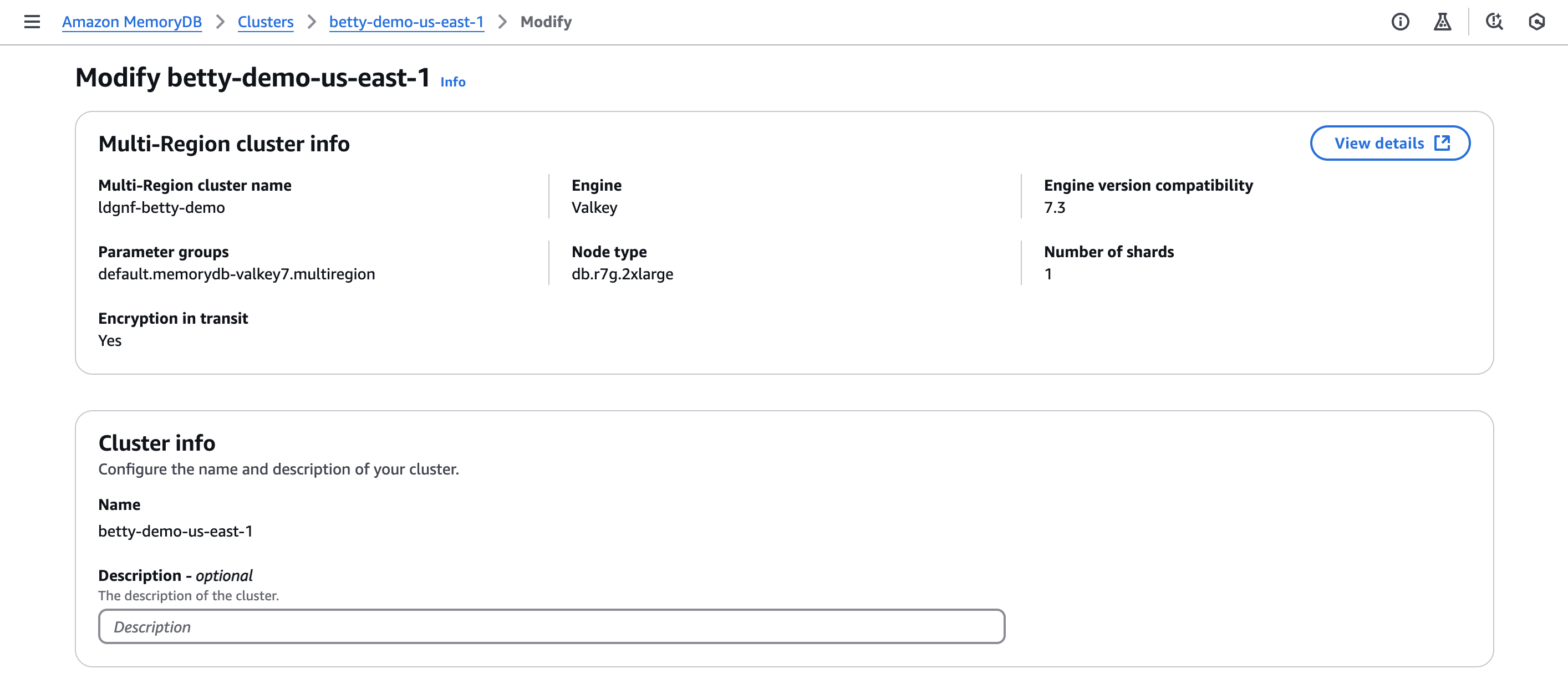Image resolution: width=1568 pixels, height=684 pixels.
Task: Click chevron before Modify breadcrumb
Action: coord(502,22)
